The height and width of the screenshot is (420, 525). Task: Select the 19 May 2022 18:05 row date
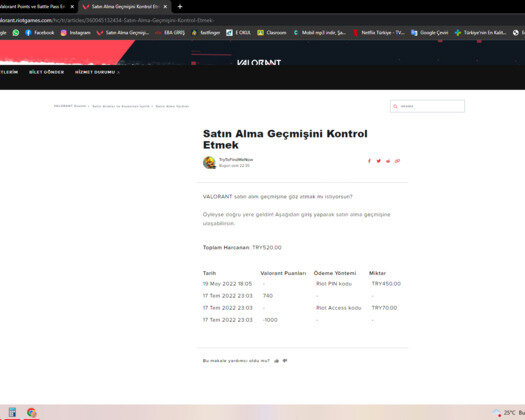coord(227,284)
